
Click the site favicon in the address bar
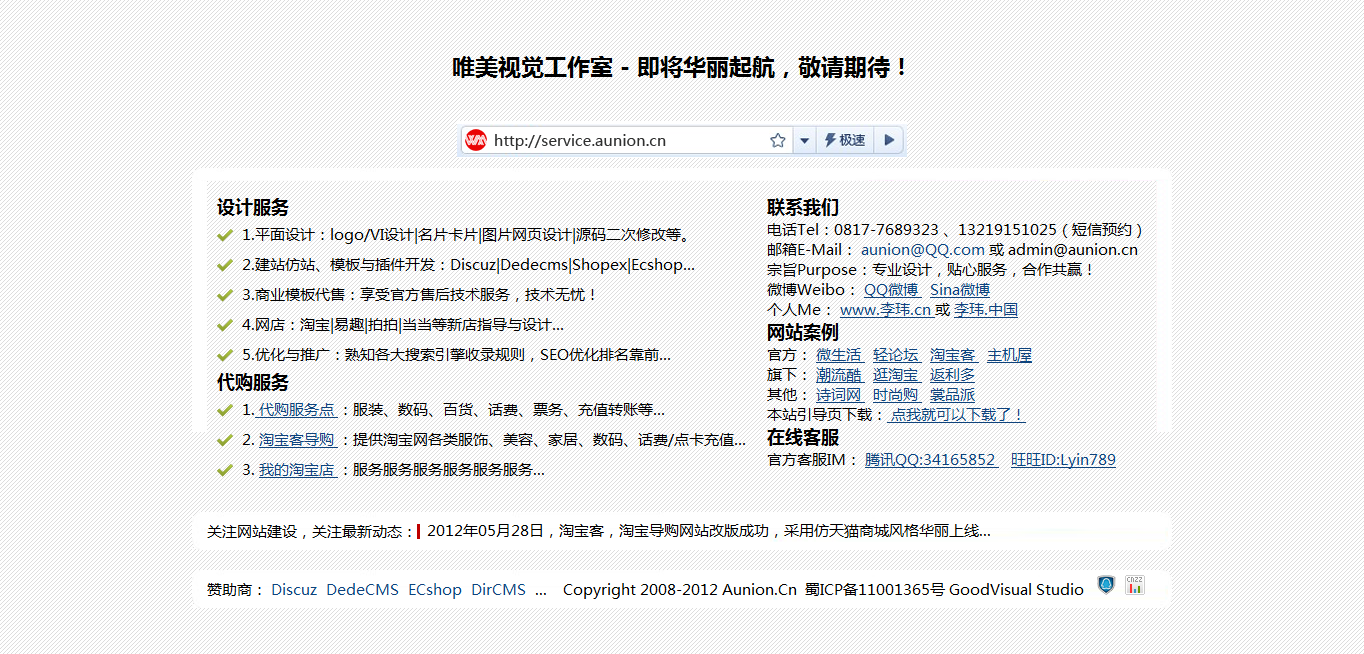click(474, 140)
